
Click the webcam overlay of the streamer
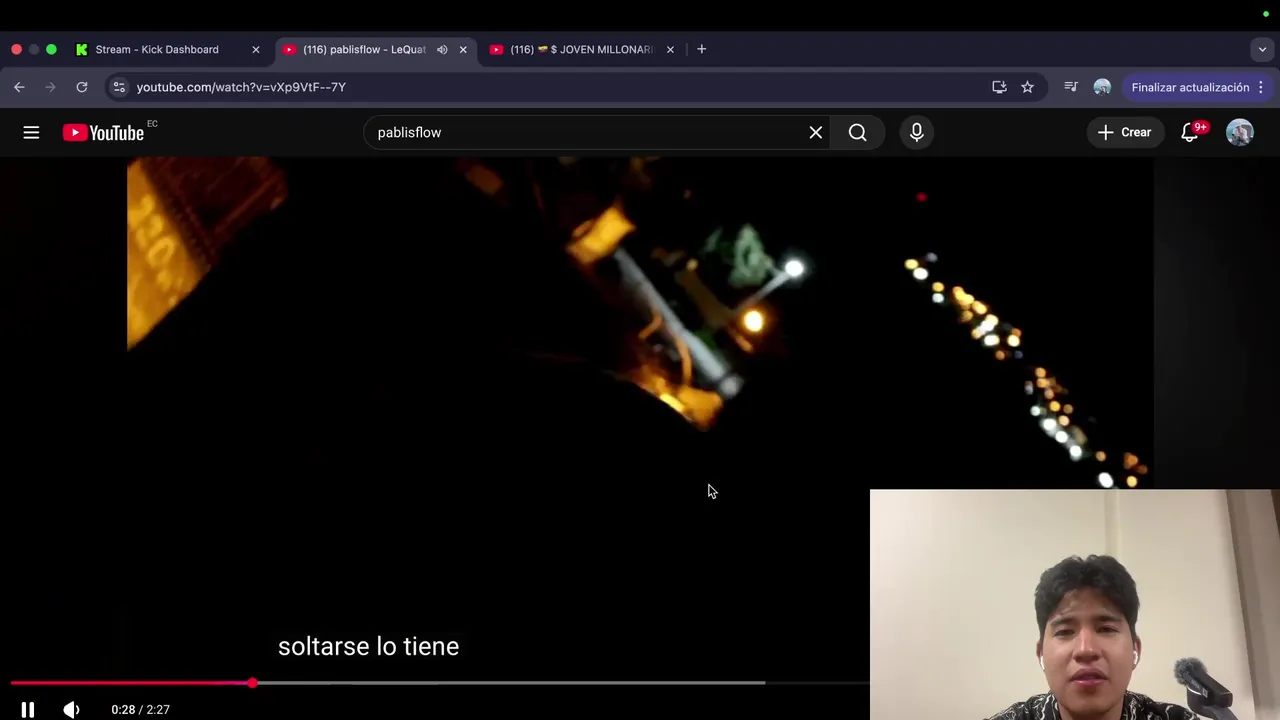point(1075,604)
